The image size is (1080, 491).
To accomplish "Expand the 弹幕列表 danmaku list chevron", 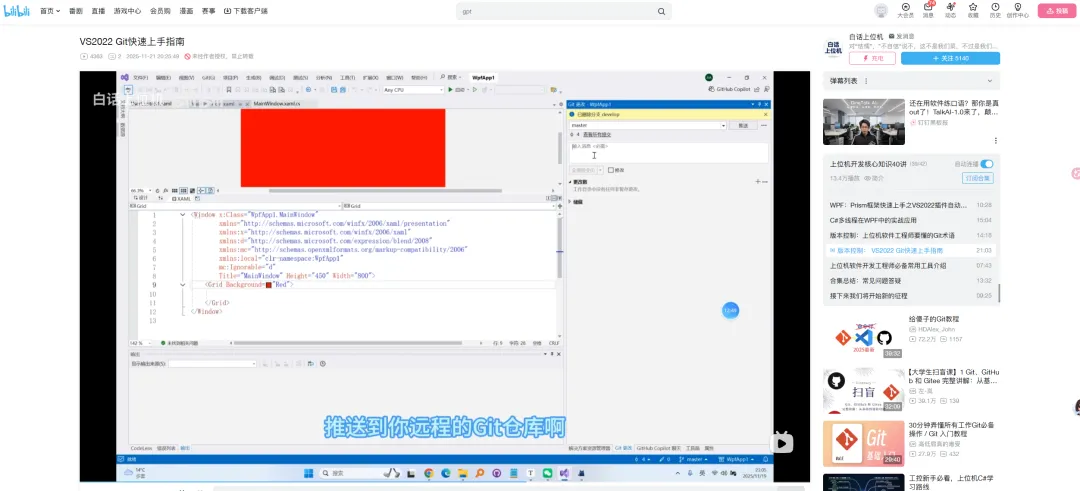I will tap(990, 81).
